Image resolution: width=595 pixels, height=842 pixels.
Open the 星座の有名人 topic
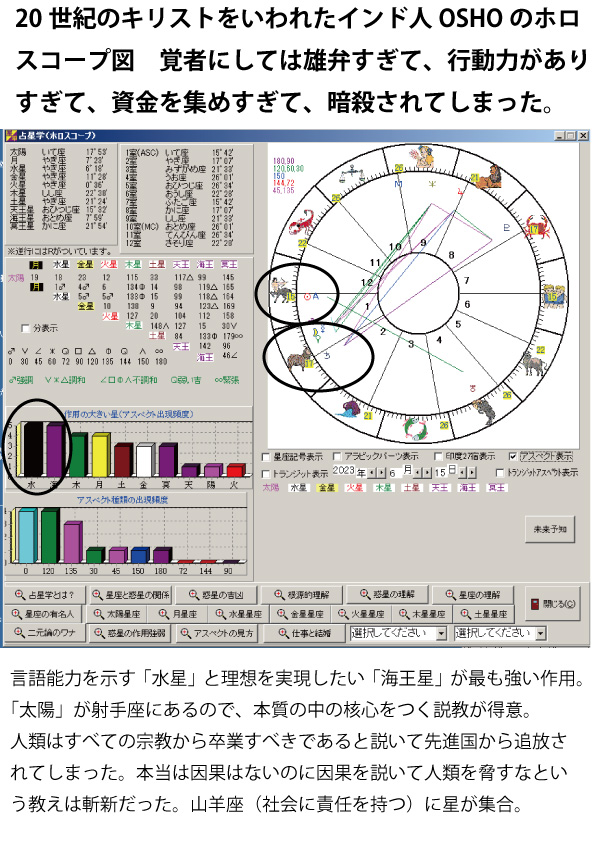(x=42, y=614)
